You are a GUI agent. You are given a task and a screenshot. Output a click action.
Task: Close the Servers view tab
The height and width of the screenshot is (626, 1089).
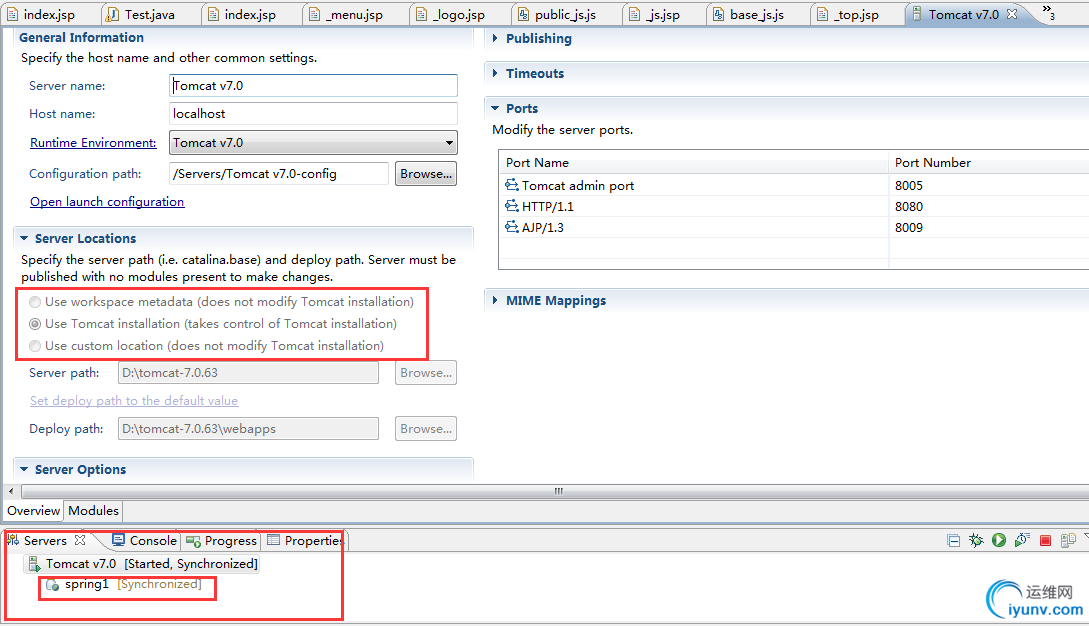[80, 540]
